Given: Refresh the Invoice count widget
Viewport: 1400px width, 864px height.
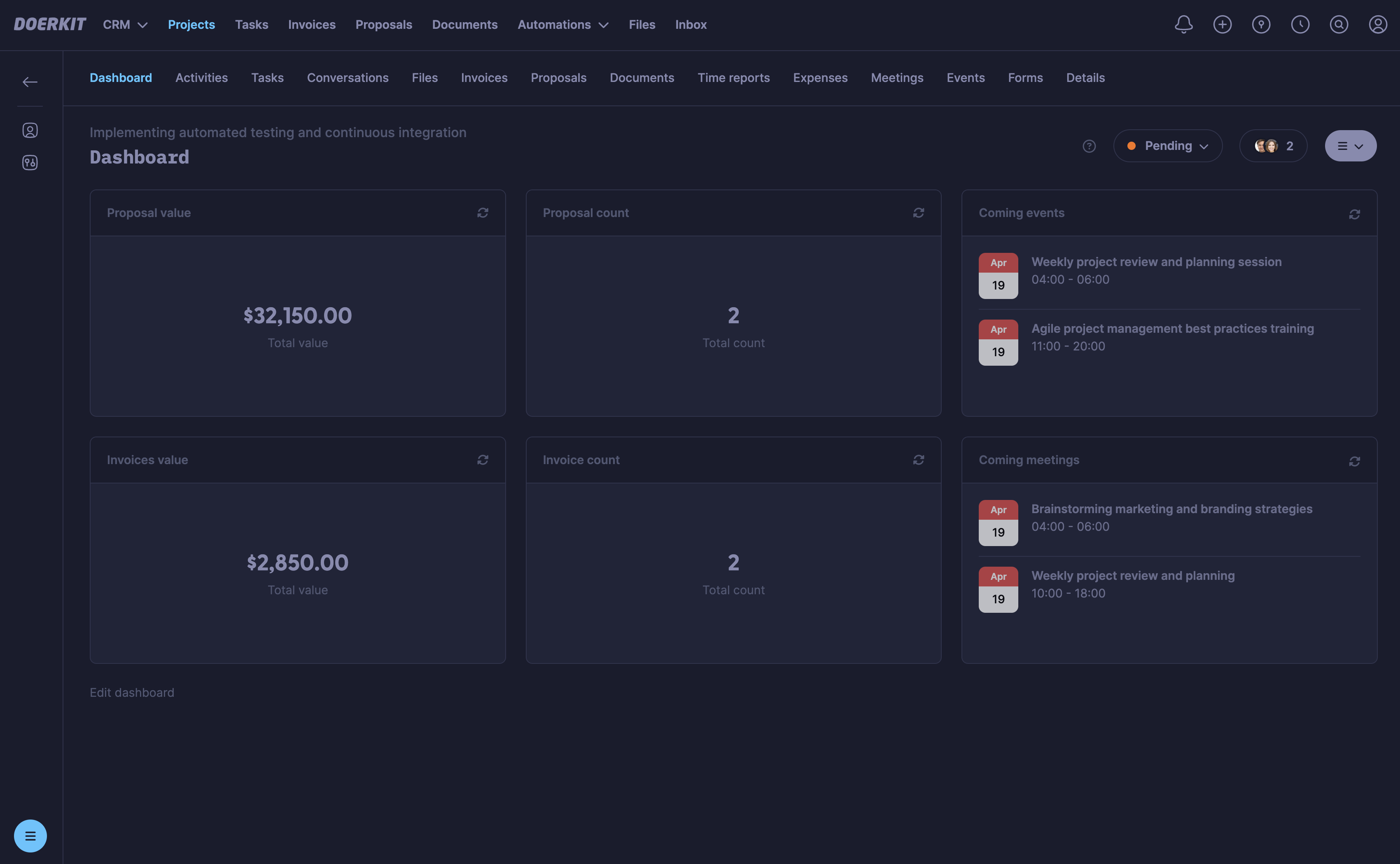Looking at the screenshot, I should pyautogui.click(x=919, y=460).
